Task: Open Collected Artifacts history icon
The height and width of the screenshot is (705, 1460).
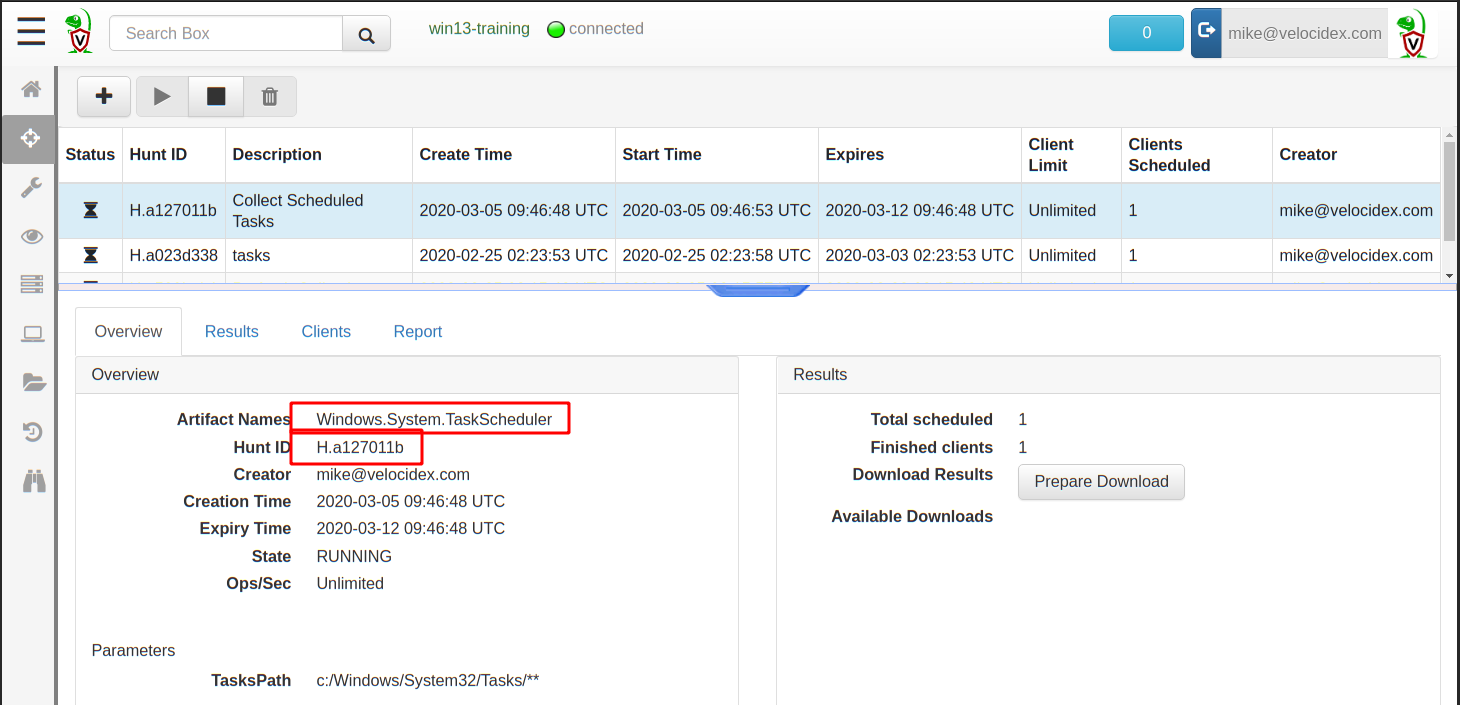Action: (30, 431)
